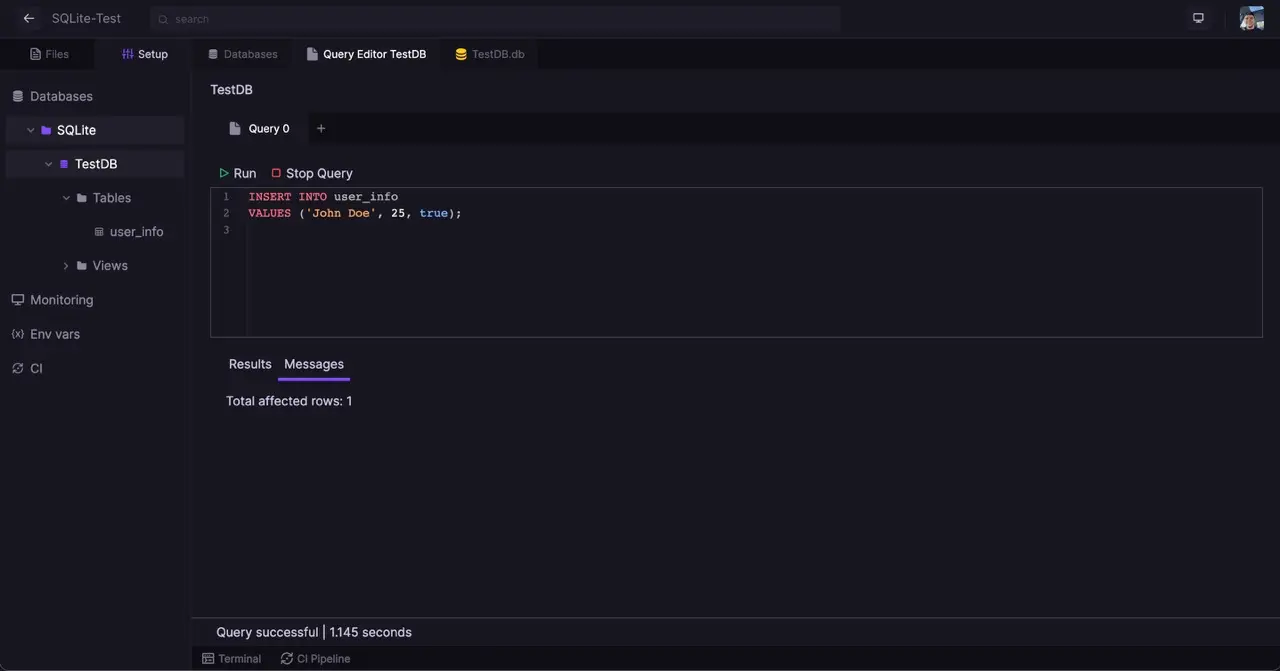Collapse the Tables folder chevron
This screenshot has width=1280, height=671.
point(66,198)
